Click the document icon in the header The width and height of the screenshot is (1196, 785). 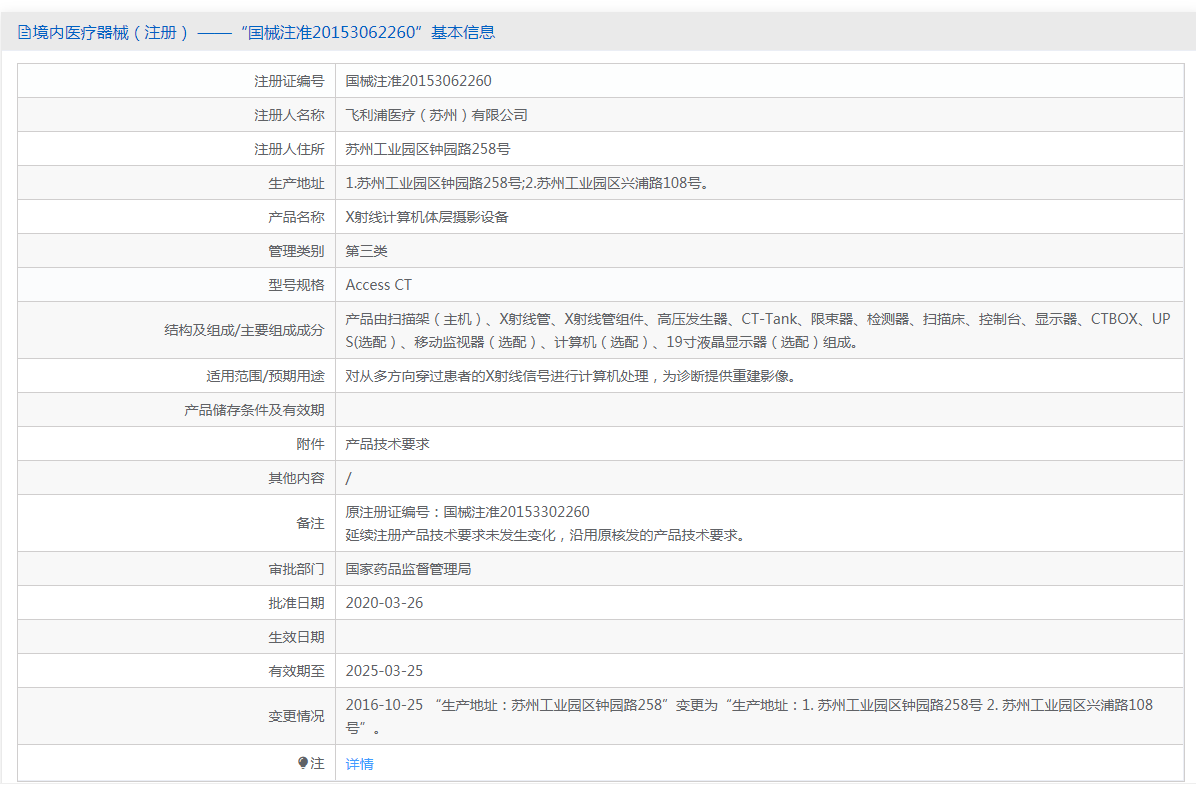24,32
